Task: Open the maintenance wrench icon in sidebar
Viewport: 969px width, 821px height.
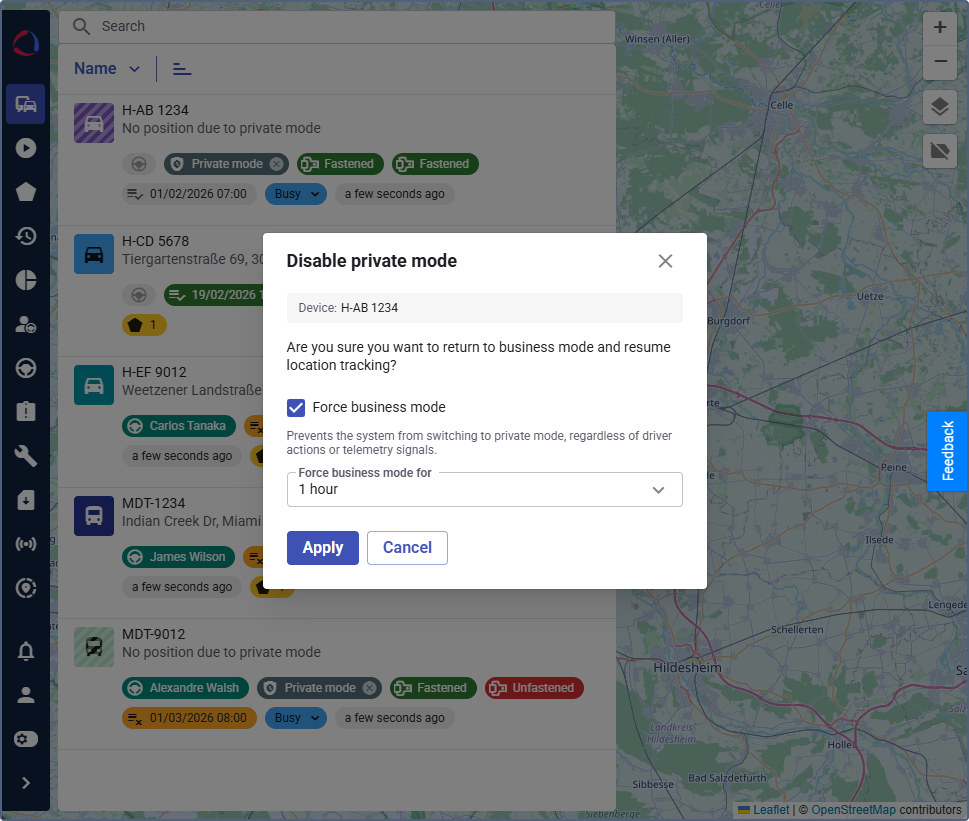Action: point(25,456)
